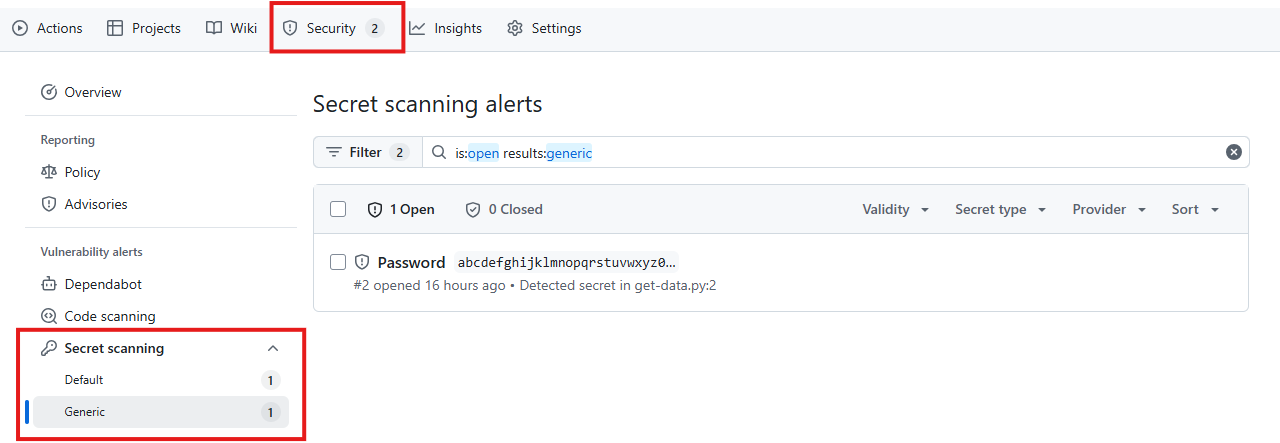
Task: Open Advisories in sidebar
Action: [x=161, y=204]
